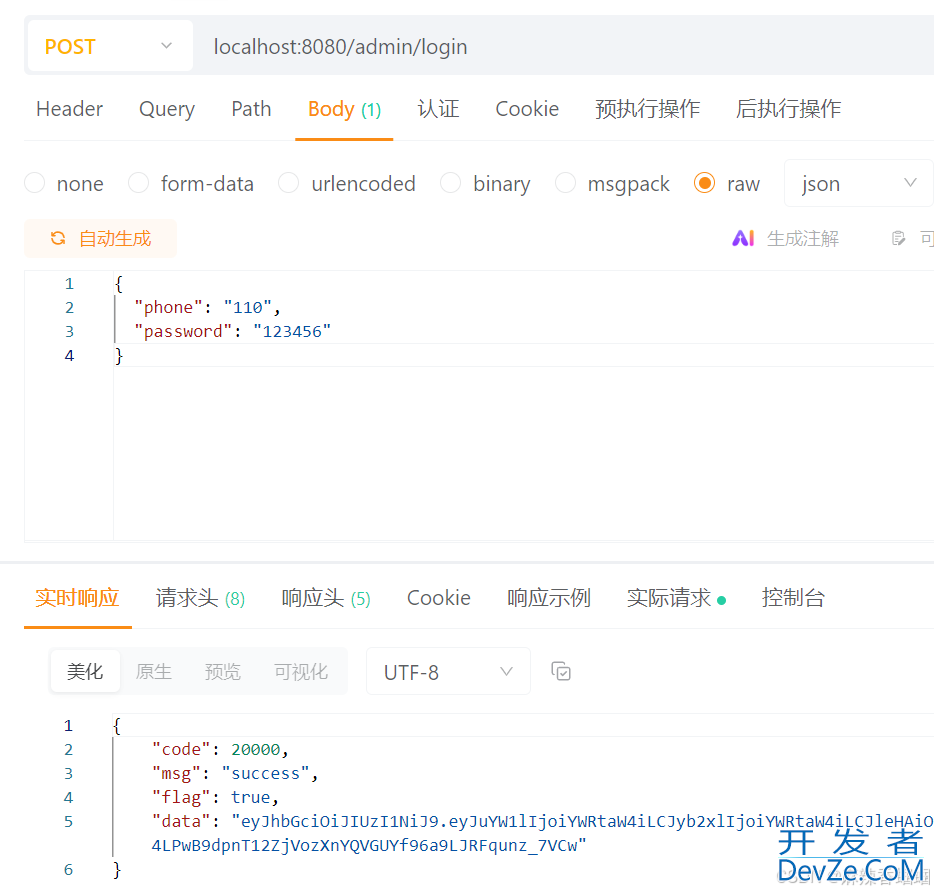The height and width of the screenshot is (892, 934).
Task: Open the 预执行操作 tab
Action: pyautogui.click(x=647, y=109)
